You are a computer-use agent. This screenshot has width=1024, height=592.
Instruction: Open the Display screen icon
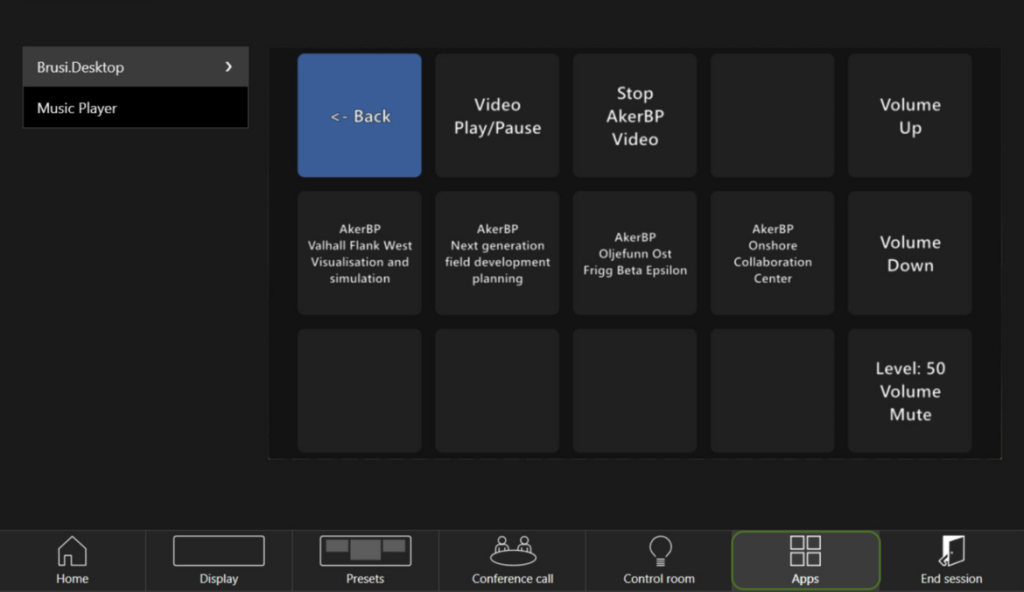tap(218, 551)
